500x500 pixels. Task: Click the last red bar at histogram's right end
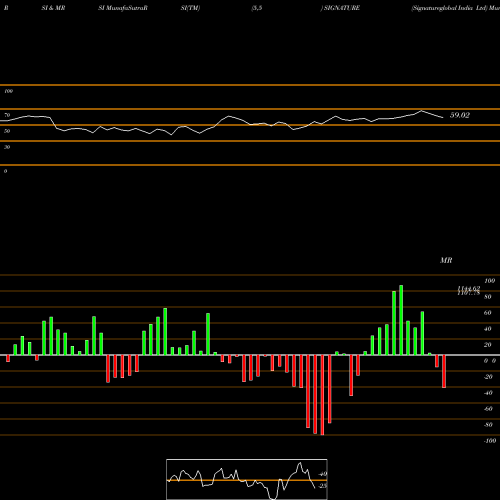(x=444, y=371)
